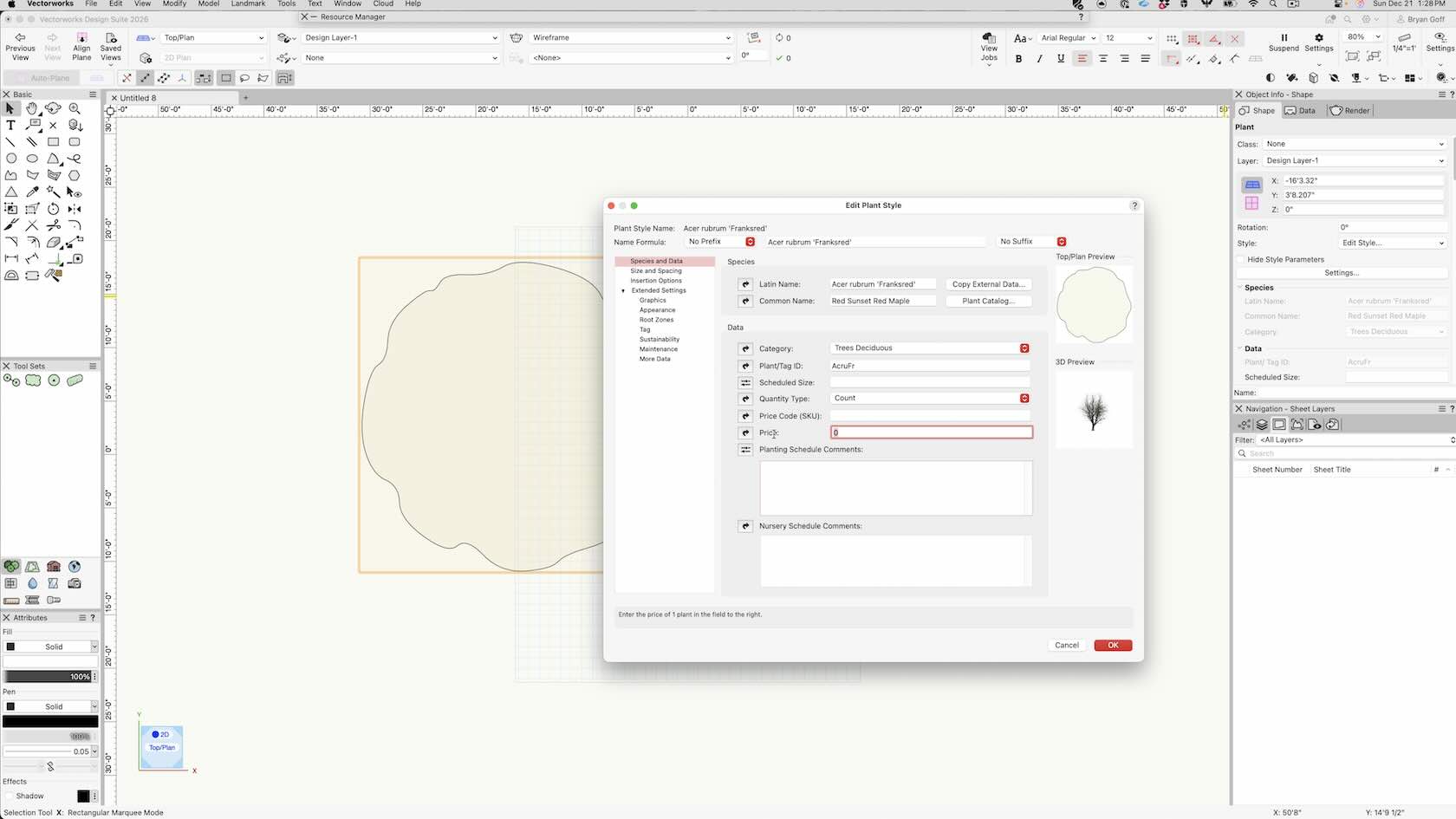1456x819 pixels.
Task: Collapse the Extended Settings tree section
Action: click(623, 290)
